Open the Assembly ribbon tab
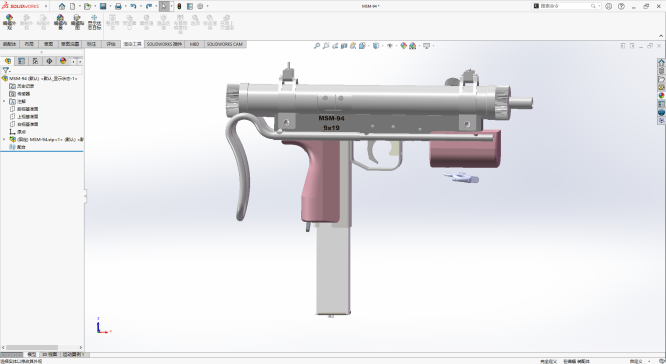Viewport: 666px width, 364px height. pos(9,44)
